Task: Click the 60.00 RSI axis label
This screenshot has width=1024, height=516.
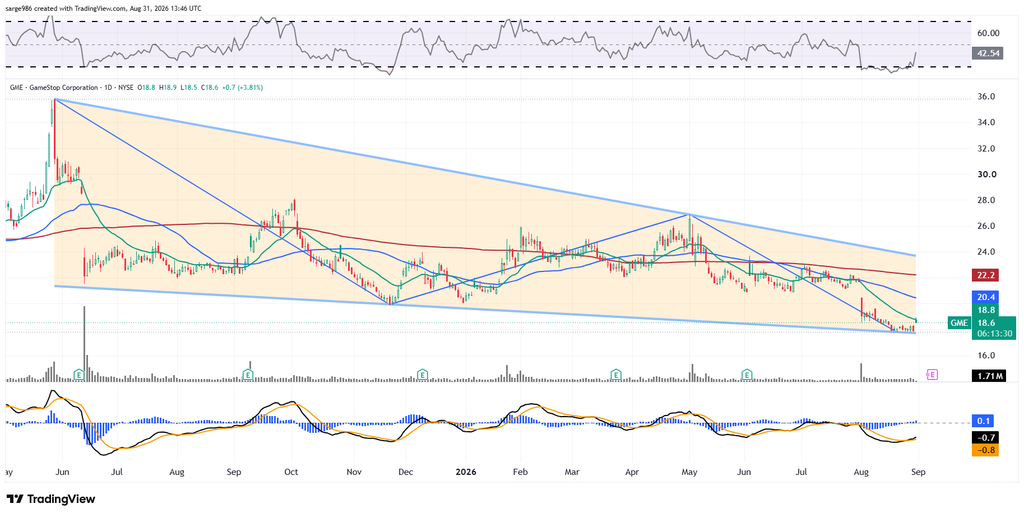Action: 989,33
